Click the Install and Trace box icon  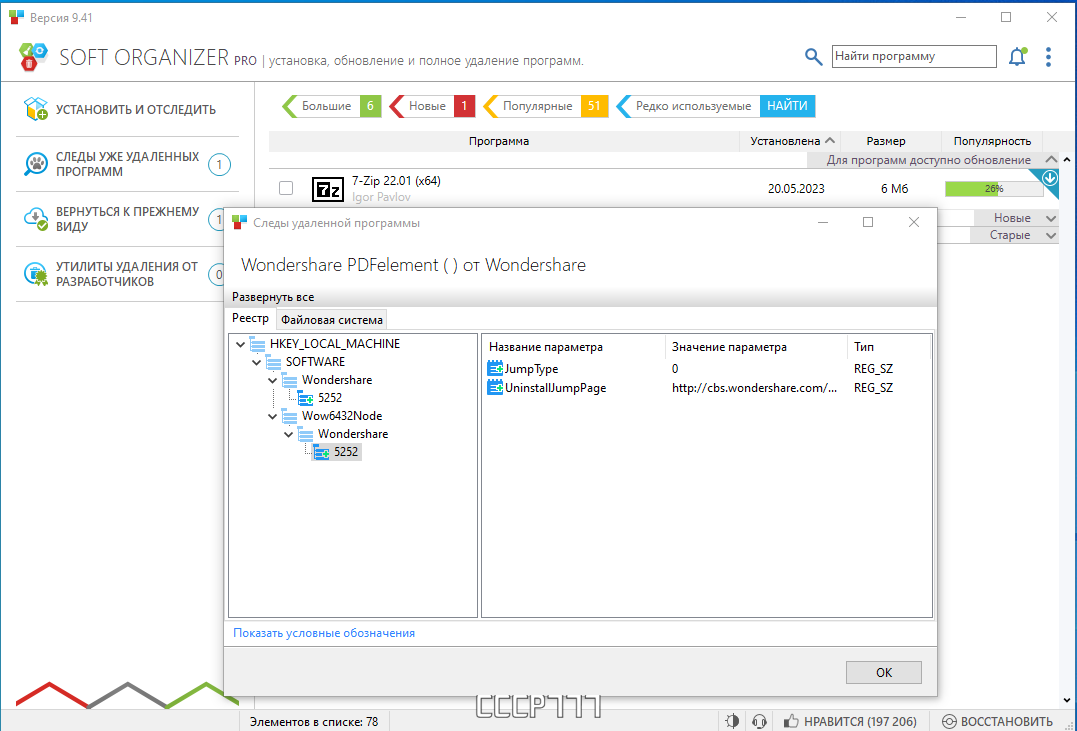(x=36, y=109)
